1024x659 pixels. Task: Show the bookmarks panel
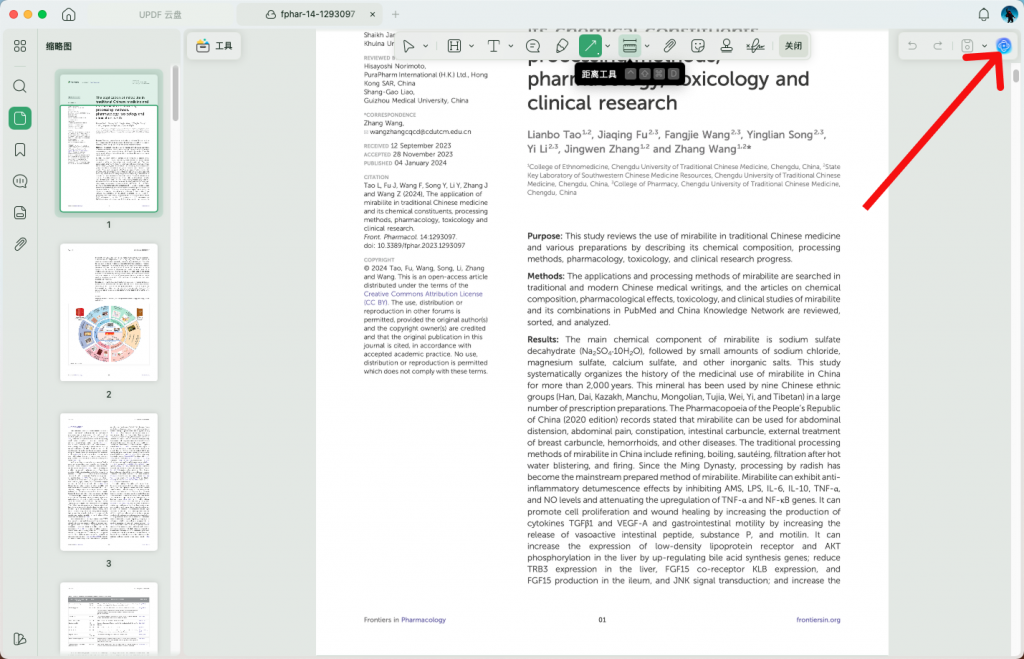click(x=20, y=150)
